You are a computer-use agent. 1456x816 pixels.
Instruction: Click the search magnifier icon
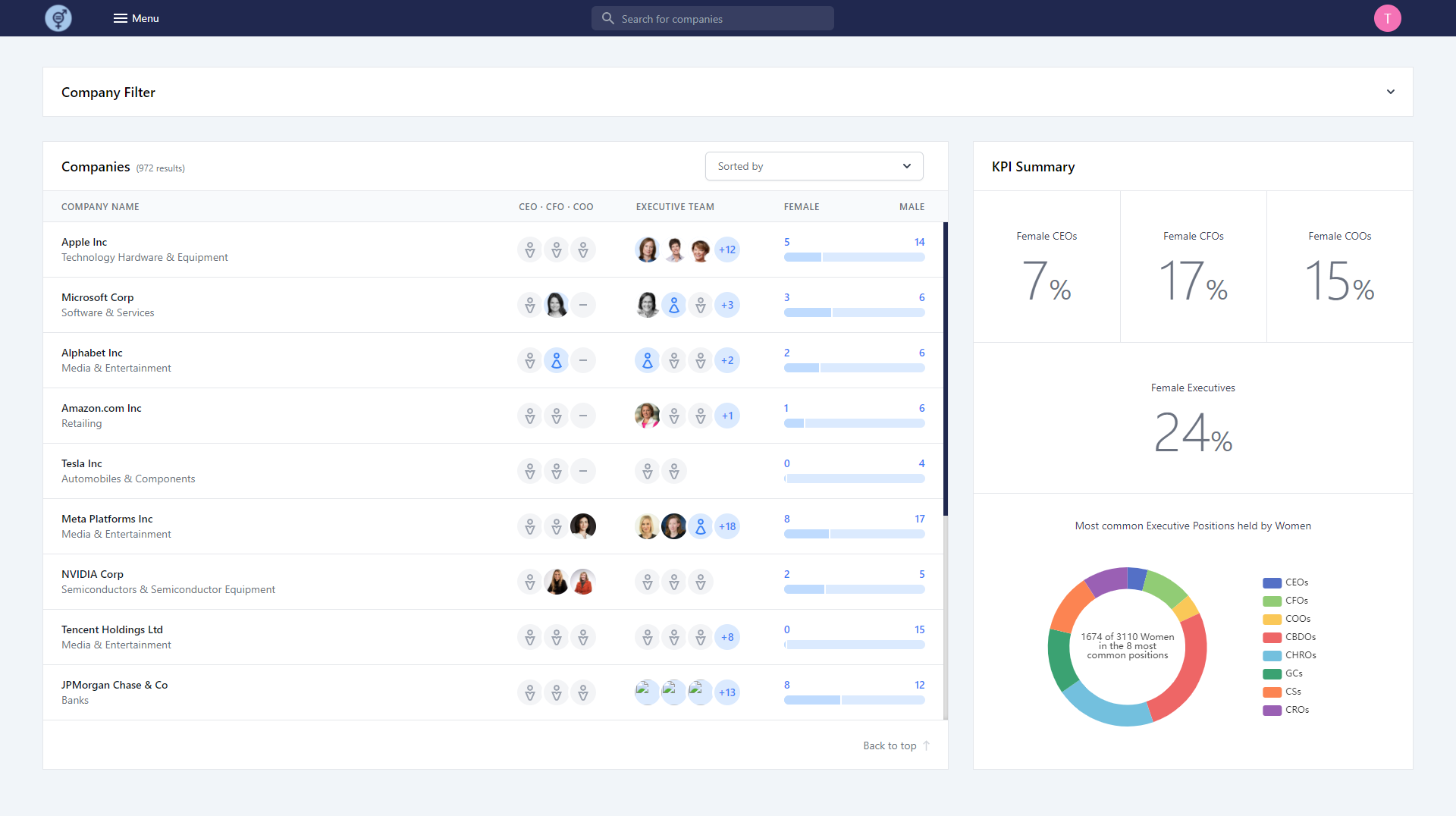pyautogui.click(x=607, y=18)
